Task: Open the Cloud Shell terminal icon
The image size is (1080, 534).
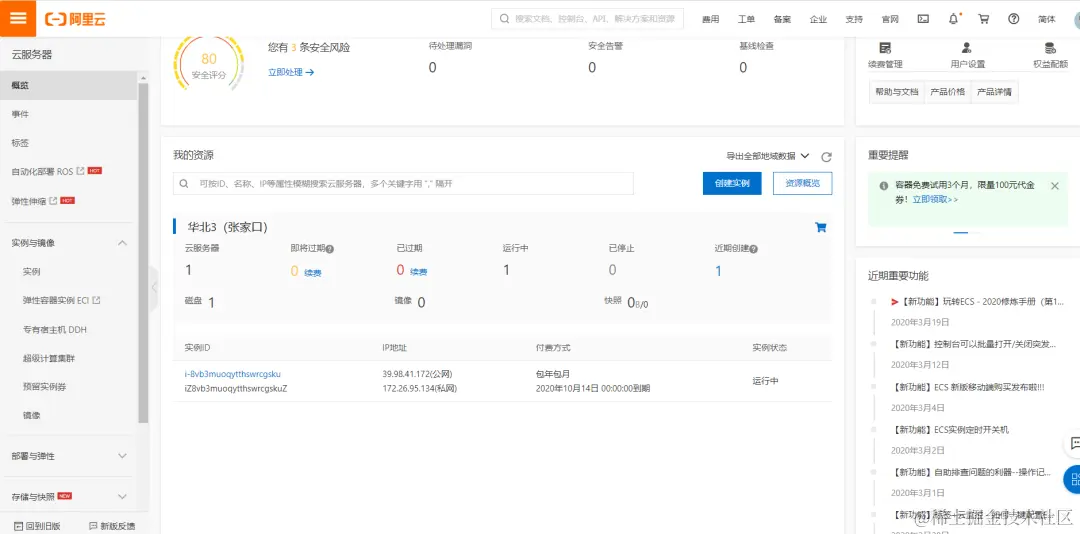Action: click(x=924, y=19)
